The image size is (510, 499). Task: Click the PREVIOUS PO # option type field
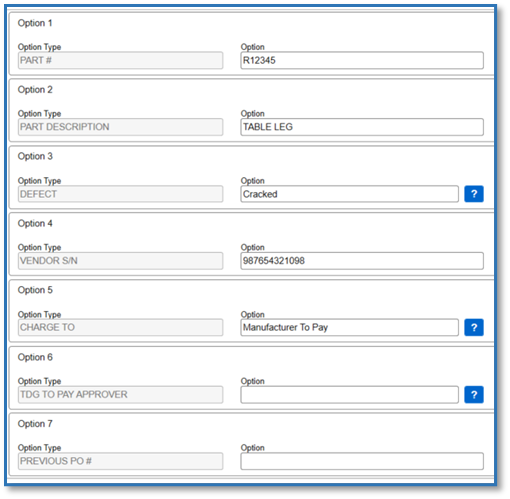pos(120,461)
